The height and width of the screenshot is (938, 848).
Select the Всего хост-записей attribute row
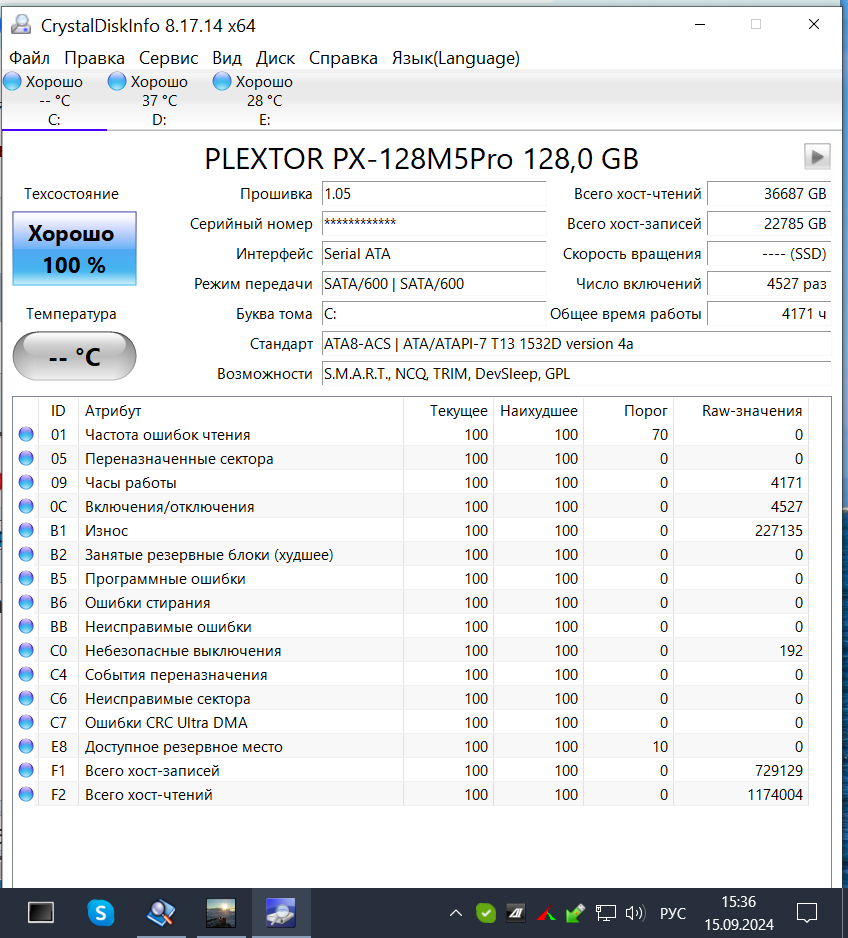point(410,770)
